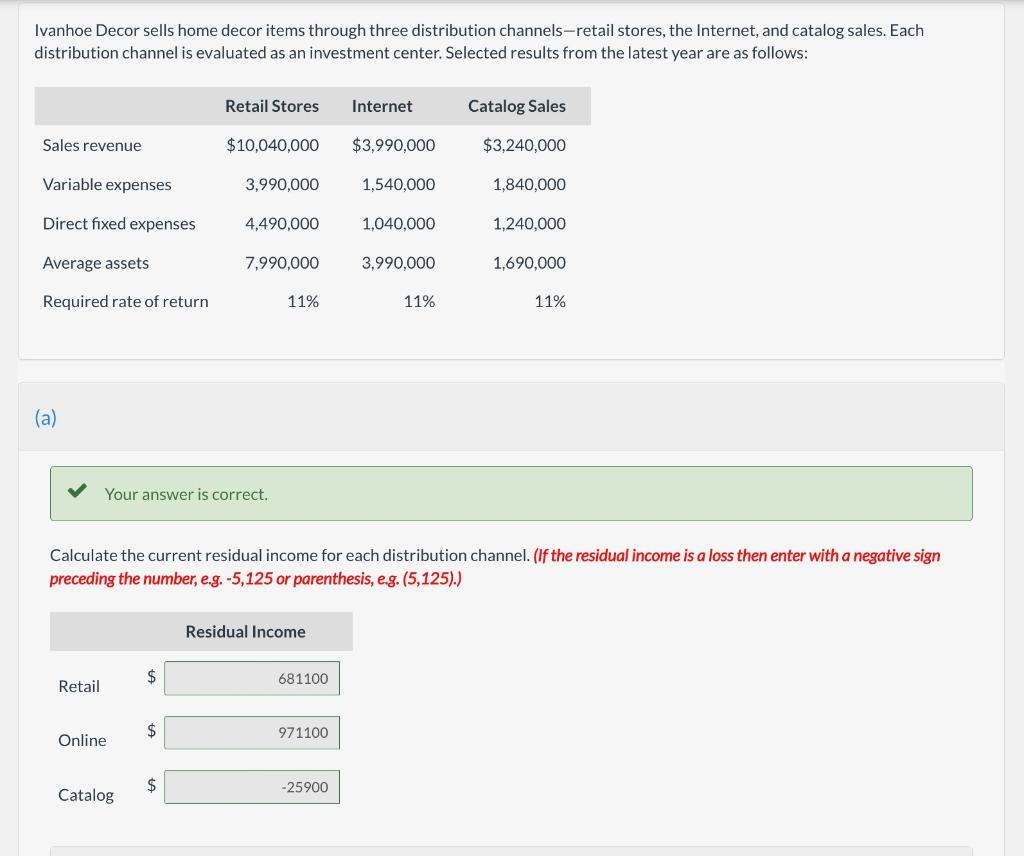Click the Residual Income table header
The height and width of the screenshot is (856, 1024).
pos(246,631)
